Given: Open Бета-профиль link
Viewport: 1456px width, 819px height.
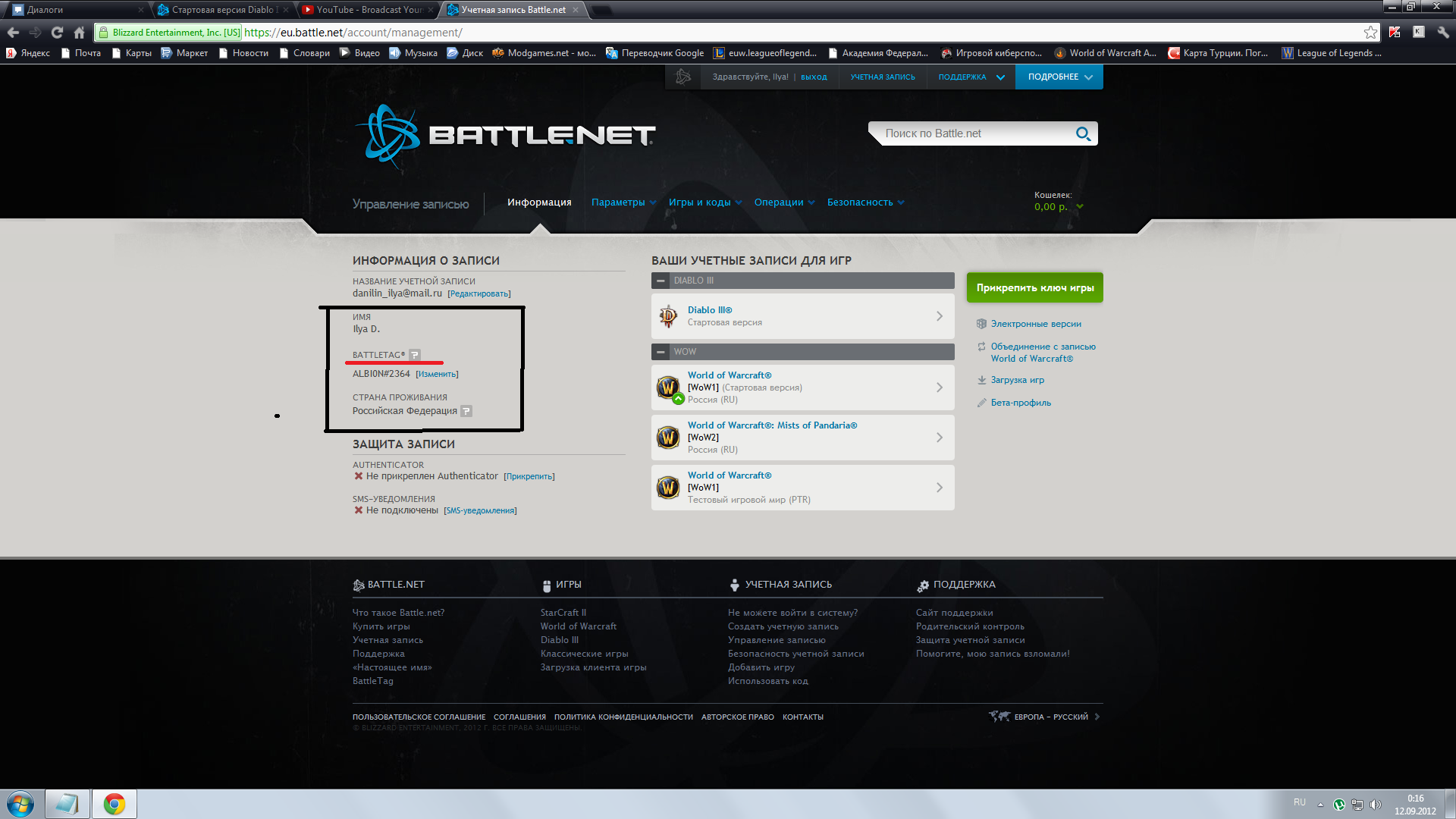Looking at the screenshot, I should (x=1021, y=403).
